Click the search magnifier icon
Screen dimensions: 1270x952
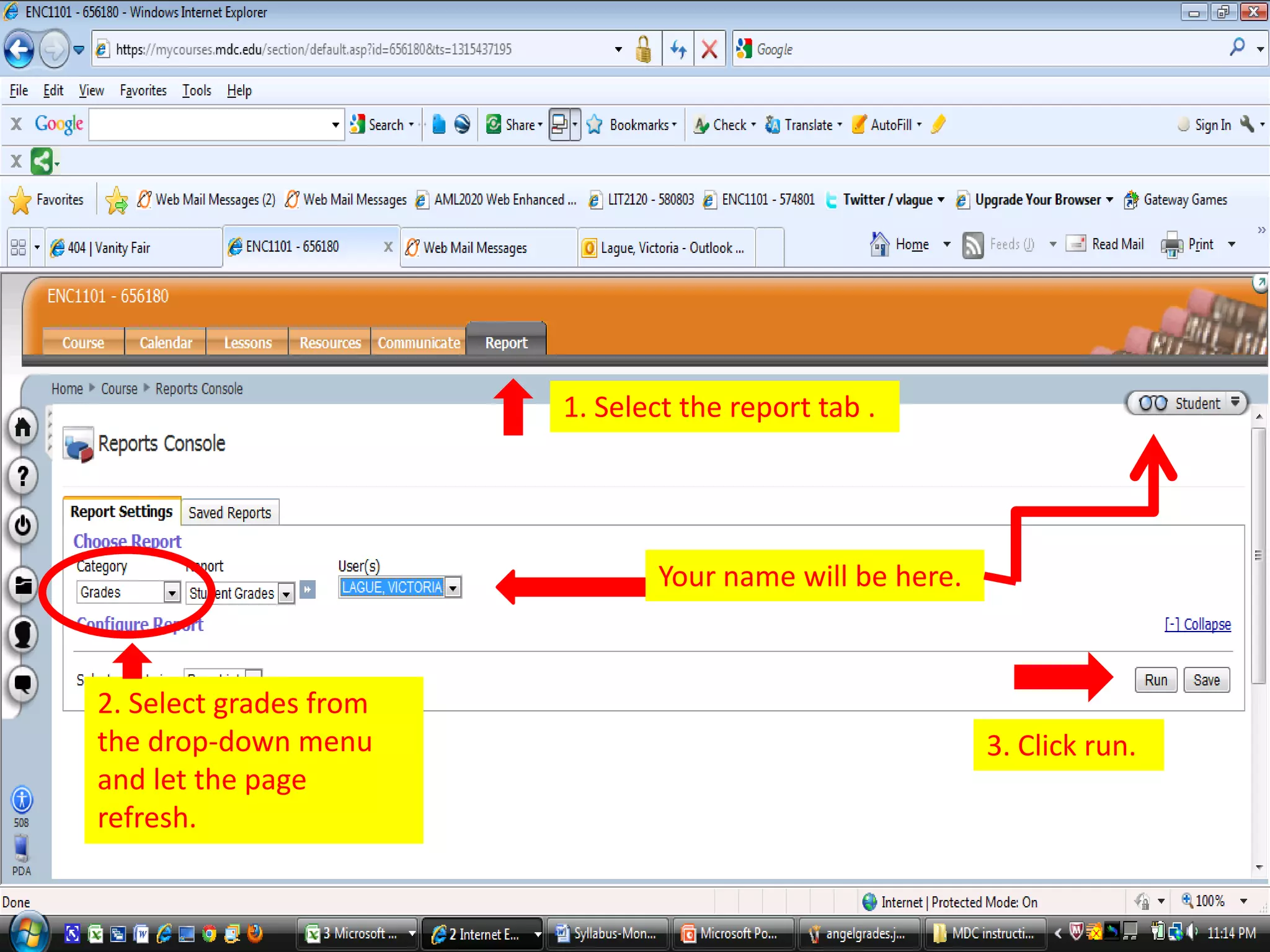coord(1237,48)
